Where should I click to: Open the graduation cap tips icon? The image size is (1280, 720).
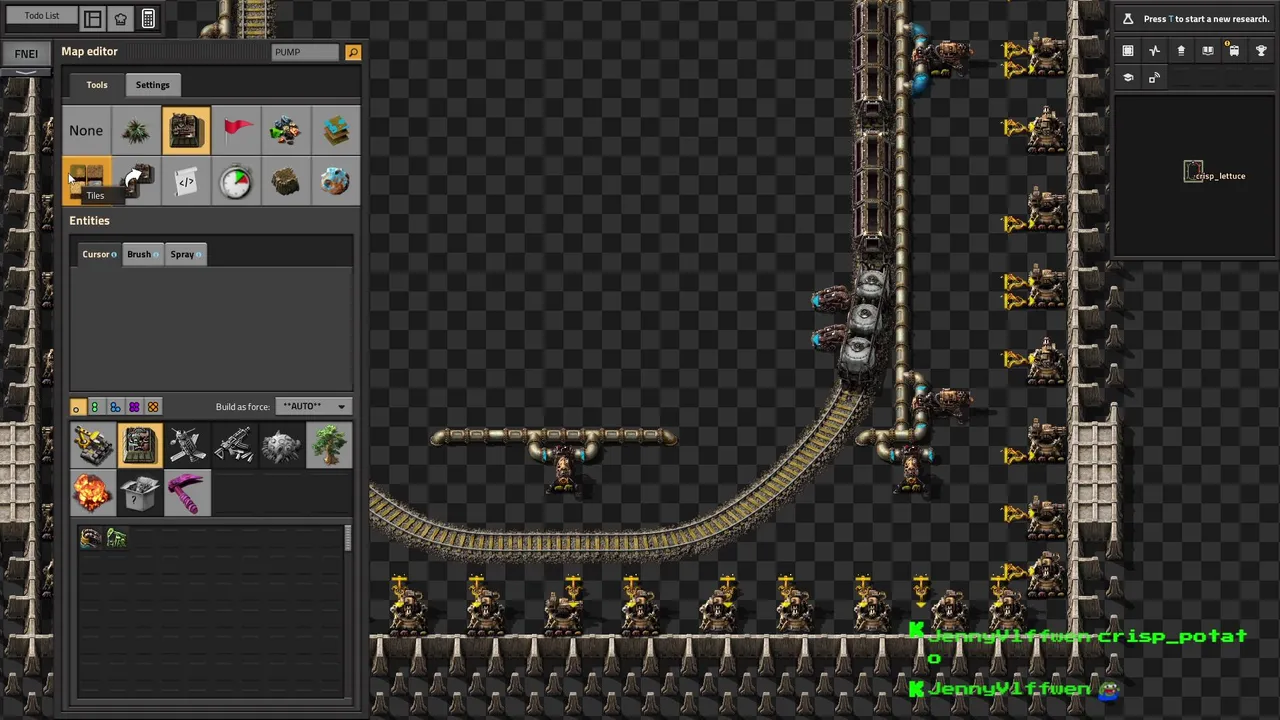[1128, 78]
